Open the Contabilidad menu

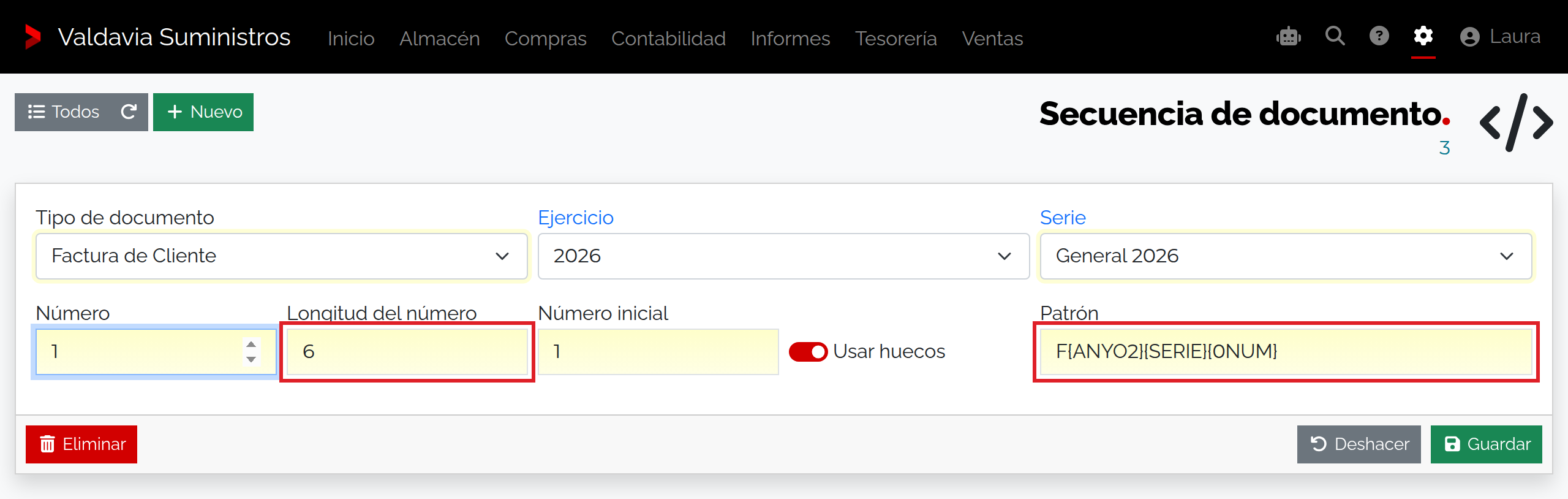(669, 38)
